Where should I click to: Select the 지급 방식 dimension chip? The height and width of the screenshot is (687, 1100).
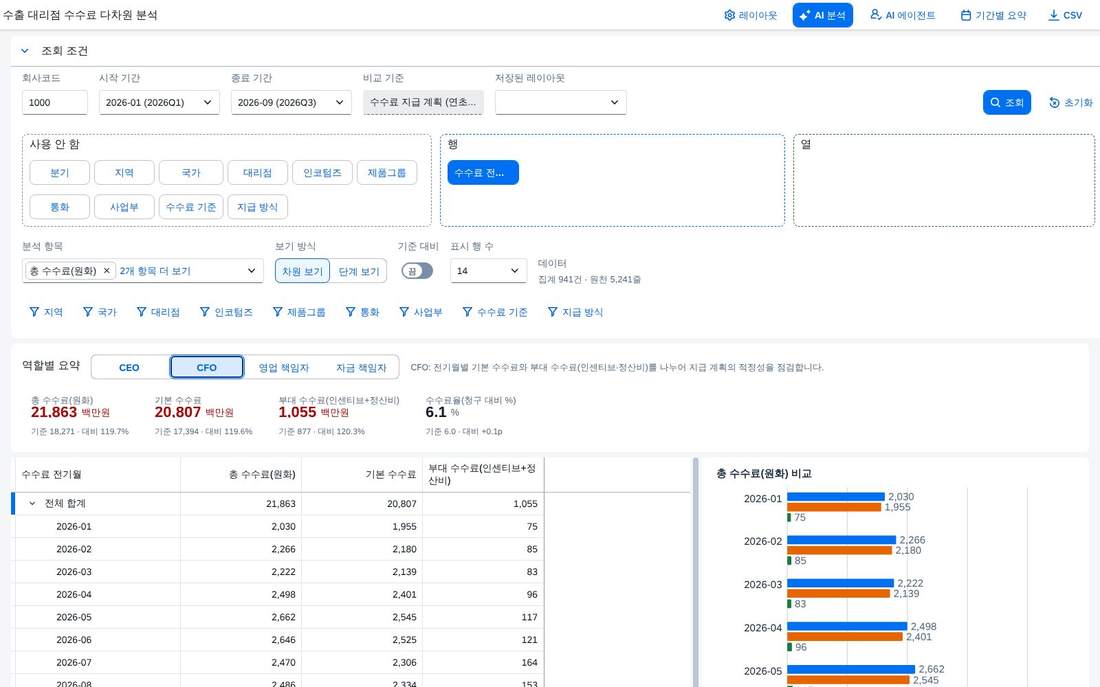point(257,207)
